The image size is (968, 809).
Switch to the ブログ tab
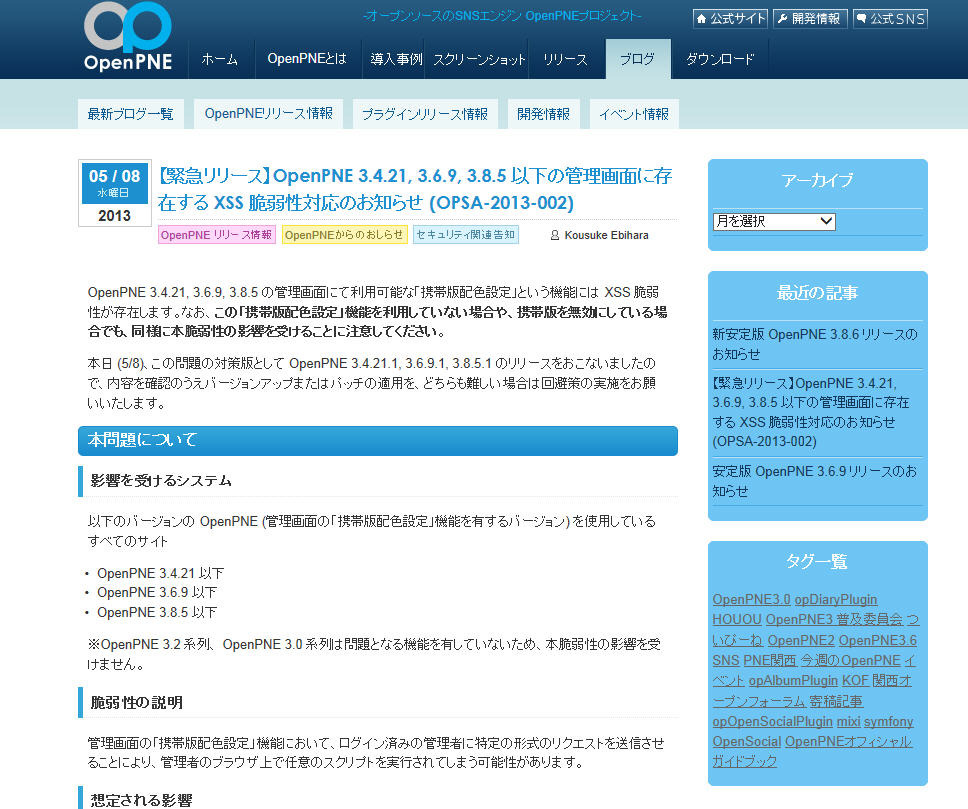coord(637,59)
